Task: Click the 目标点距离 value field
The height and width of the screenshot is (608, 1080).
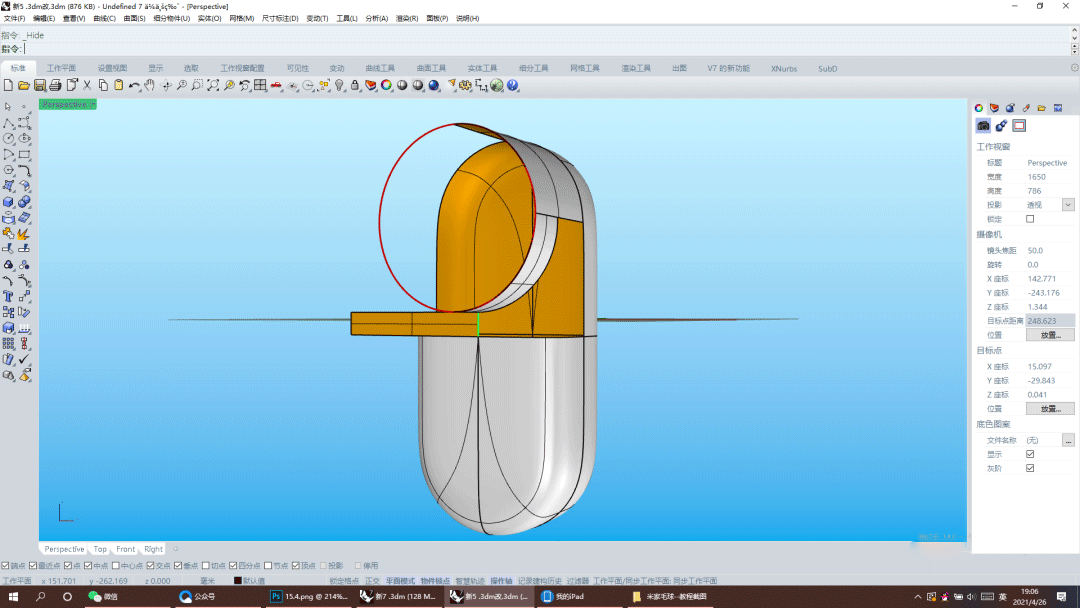Action: tap(1050, 321)
